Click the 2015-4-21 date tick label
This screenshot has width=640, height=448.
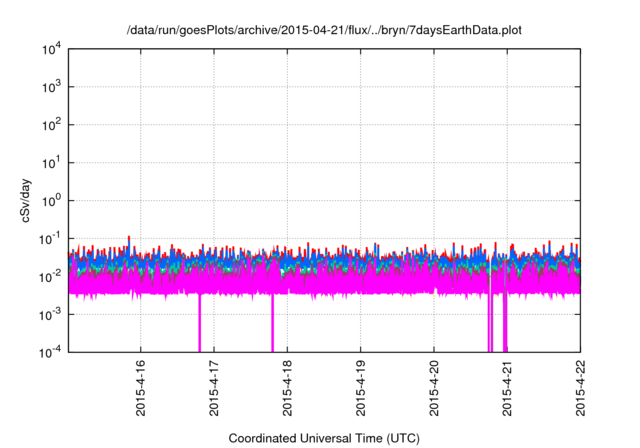[507, 388]
